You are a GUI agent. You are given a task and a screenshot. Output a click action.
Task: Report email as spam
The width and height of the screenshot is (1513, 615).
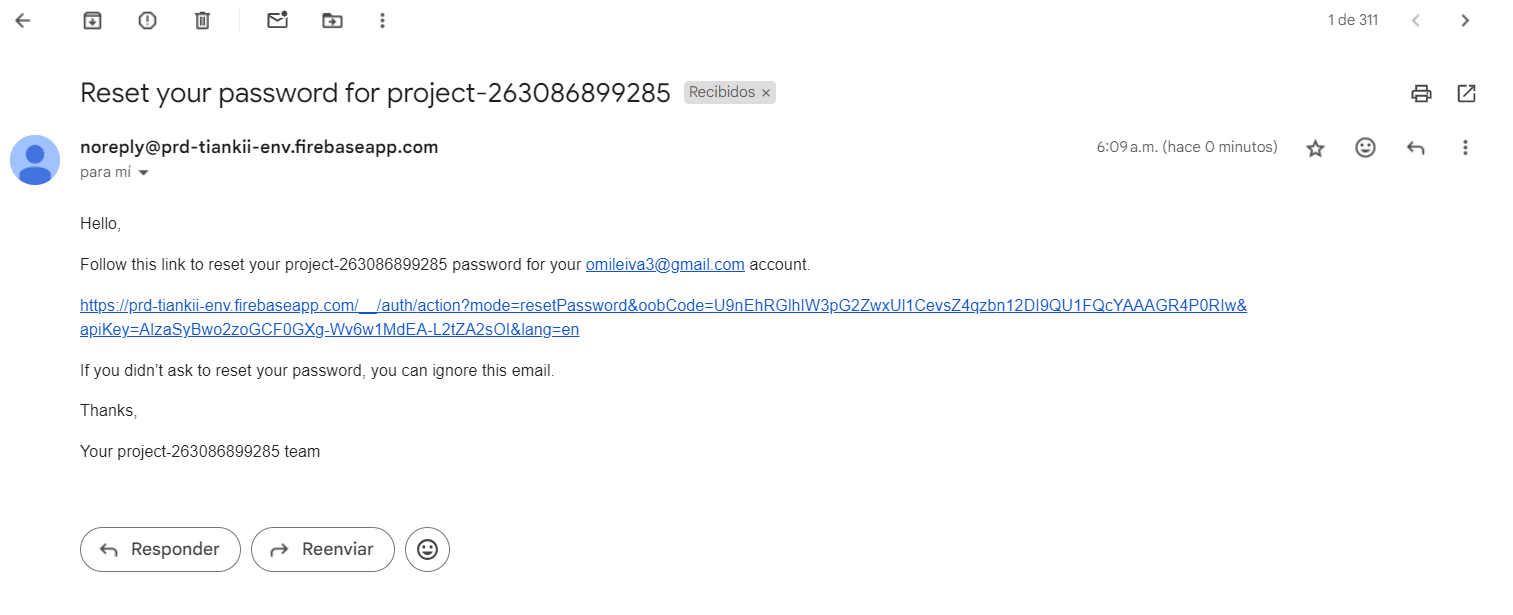coord(147,20)
